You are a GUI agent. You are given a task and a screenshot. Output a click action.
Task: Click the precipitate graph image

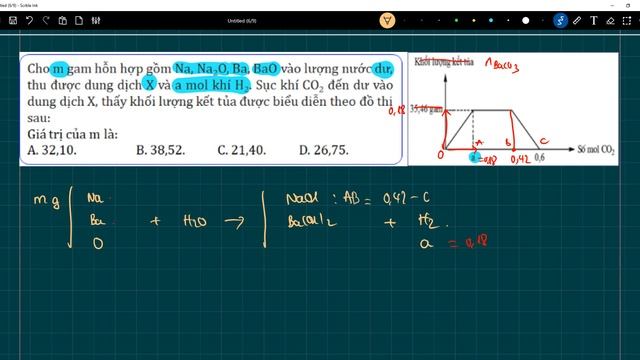pos(513,109)
